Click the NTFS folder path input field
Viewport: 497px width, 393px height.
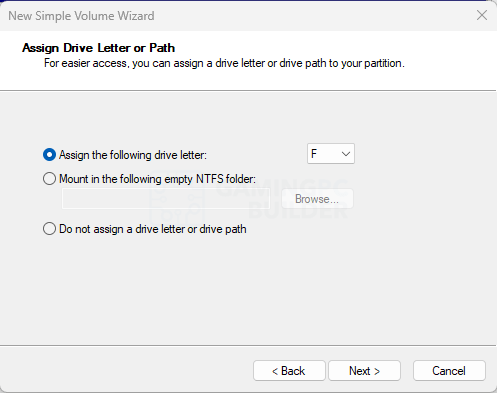click(166, 199)
